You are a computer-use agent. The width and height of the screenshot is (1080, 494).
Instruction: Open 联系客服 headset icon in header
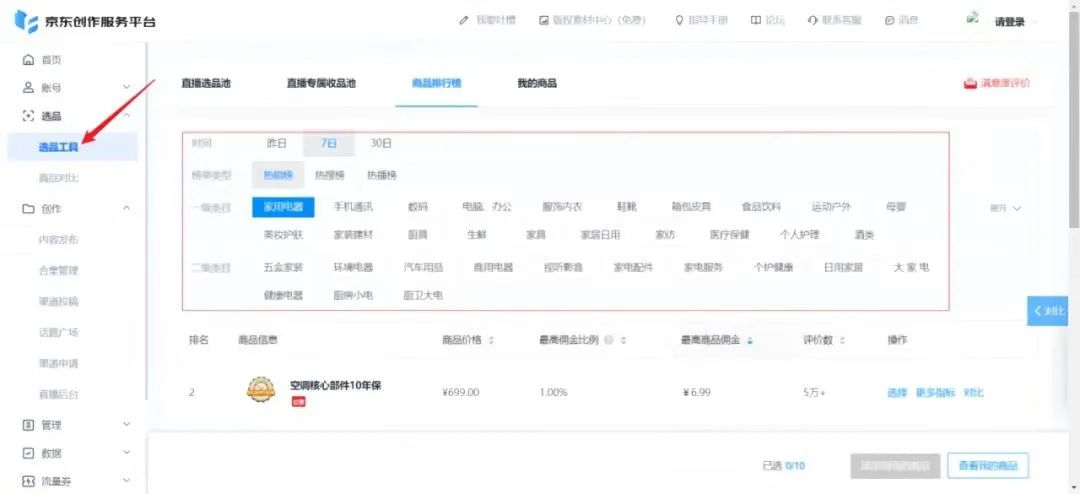click(x=812, y=21)
